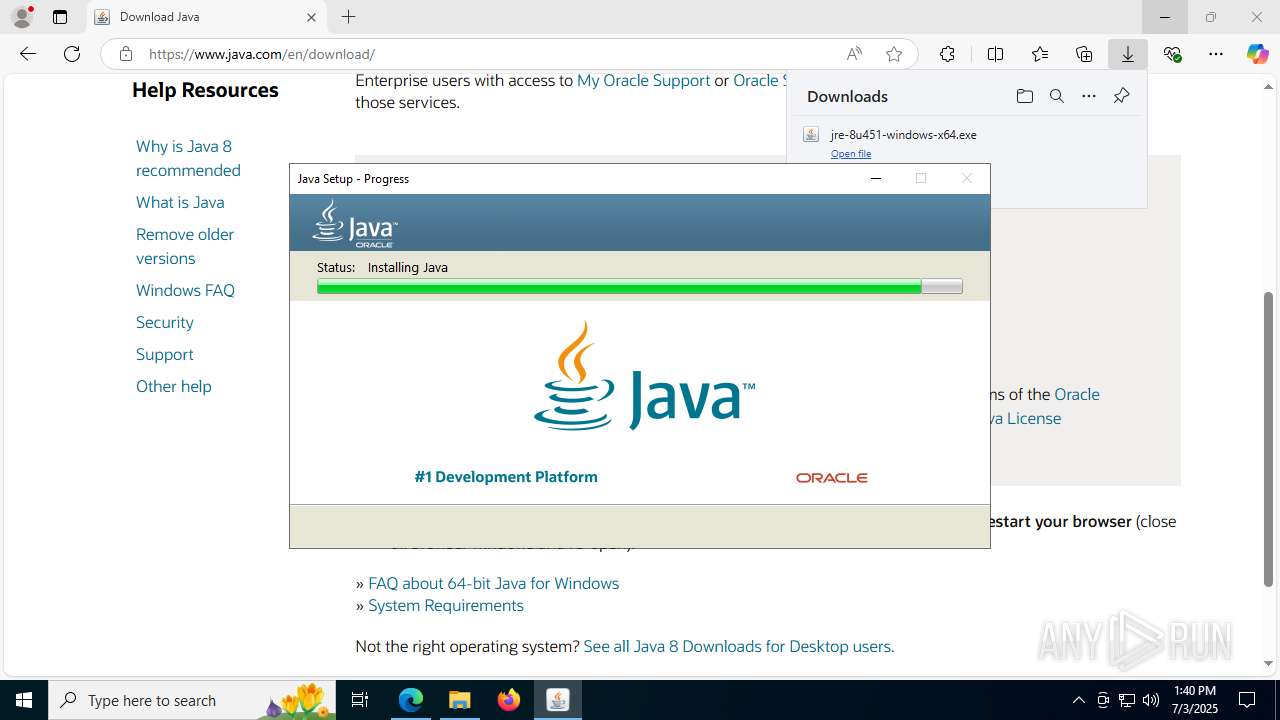
Task: Open FAQ about 64-bit Java link
Action: click(x=493, y=583)
